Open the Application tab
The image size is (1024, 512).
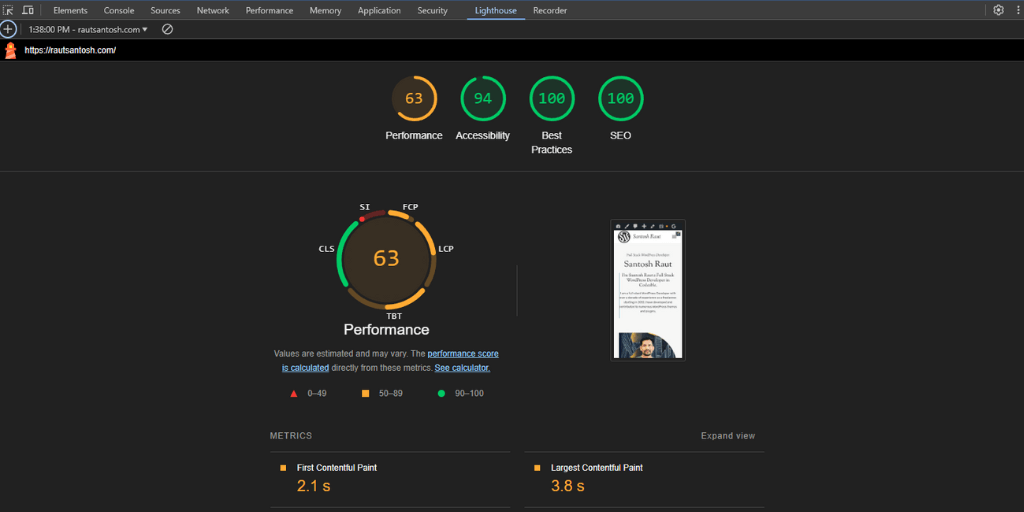tap(379, 10)
